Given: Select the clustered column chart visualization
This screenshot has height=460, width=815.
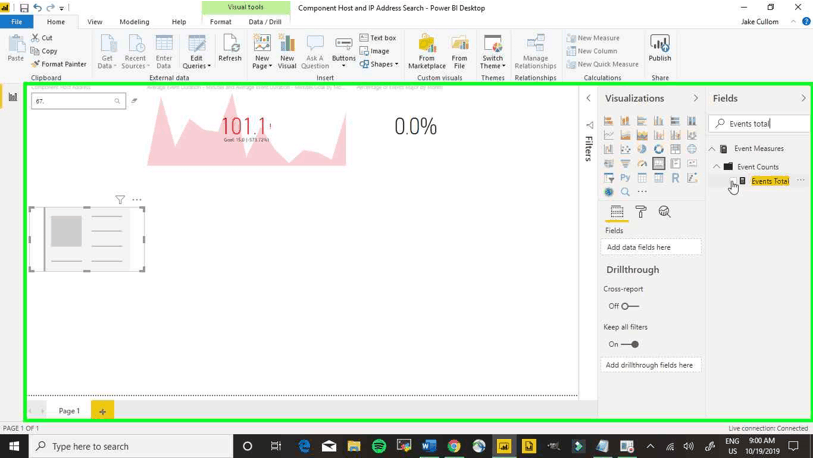Looking at the screenshot, I should pos(659,121).
